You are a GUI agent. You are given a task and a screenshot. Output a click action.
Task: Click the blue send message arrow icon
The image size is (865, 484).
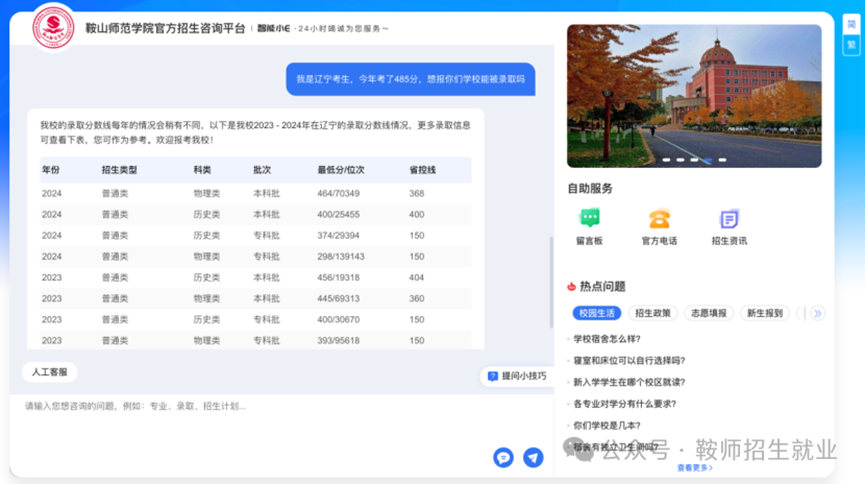[x=534, y=457]
